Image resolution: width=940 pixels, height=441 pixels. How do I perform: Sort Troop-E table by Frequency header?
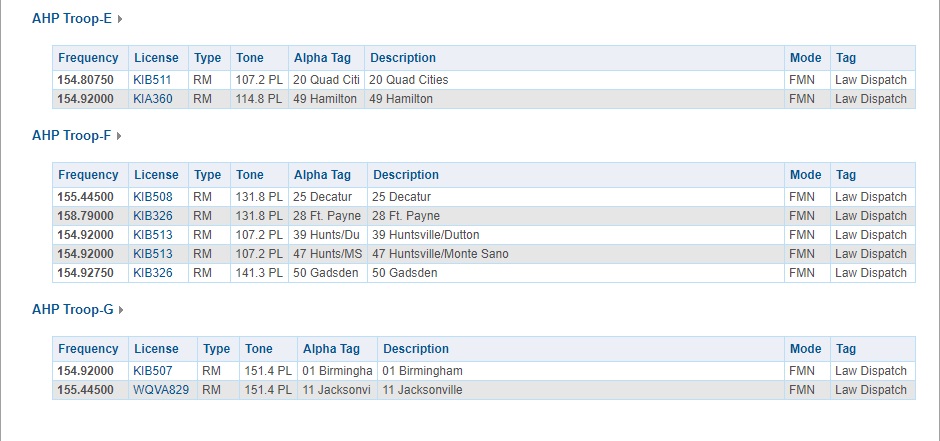point(88,58)
